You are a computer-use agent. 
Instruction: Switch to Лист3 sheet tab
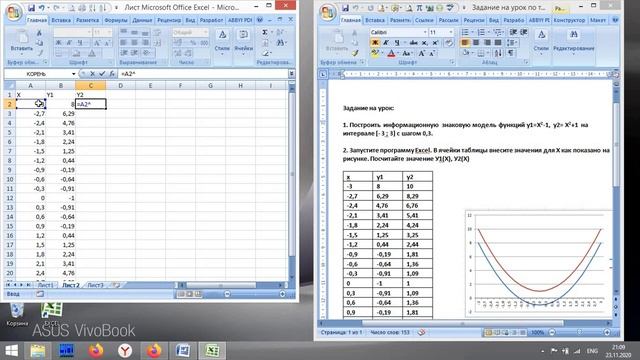click(x=96, y=285)
